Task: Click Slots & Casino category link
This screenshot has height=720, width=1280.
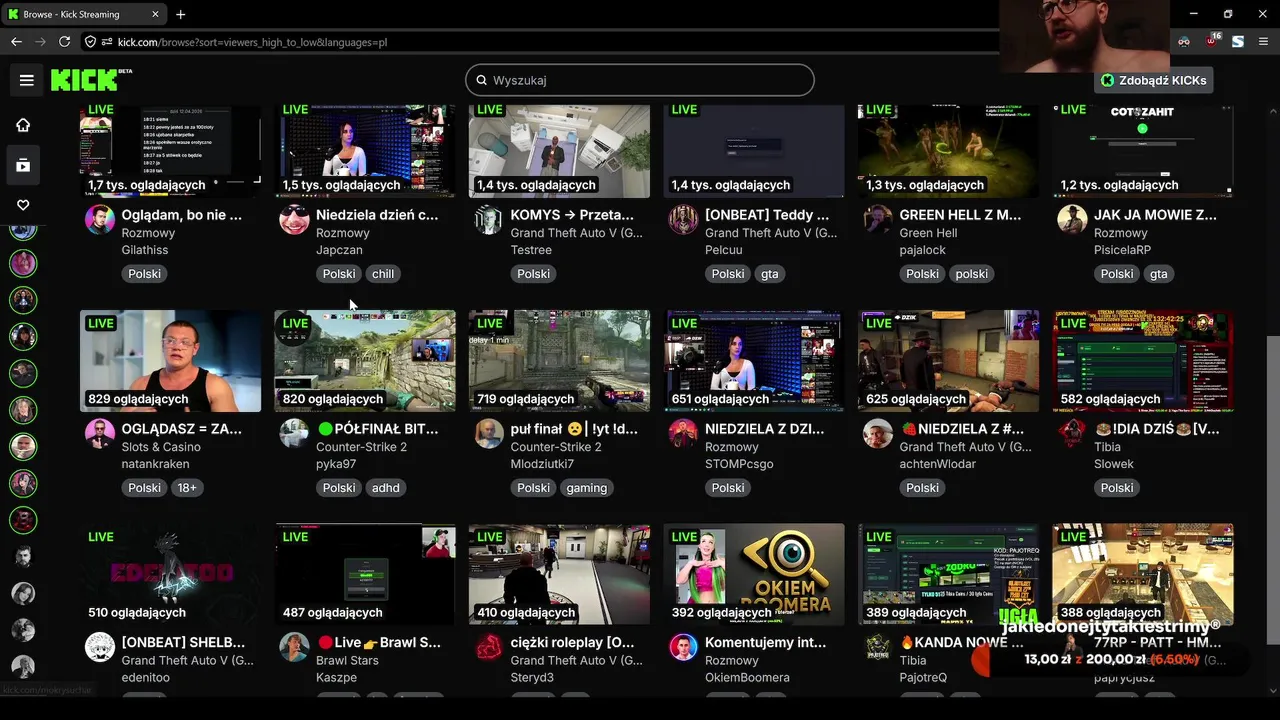Action: click(161, 447)
